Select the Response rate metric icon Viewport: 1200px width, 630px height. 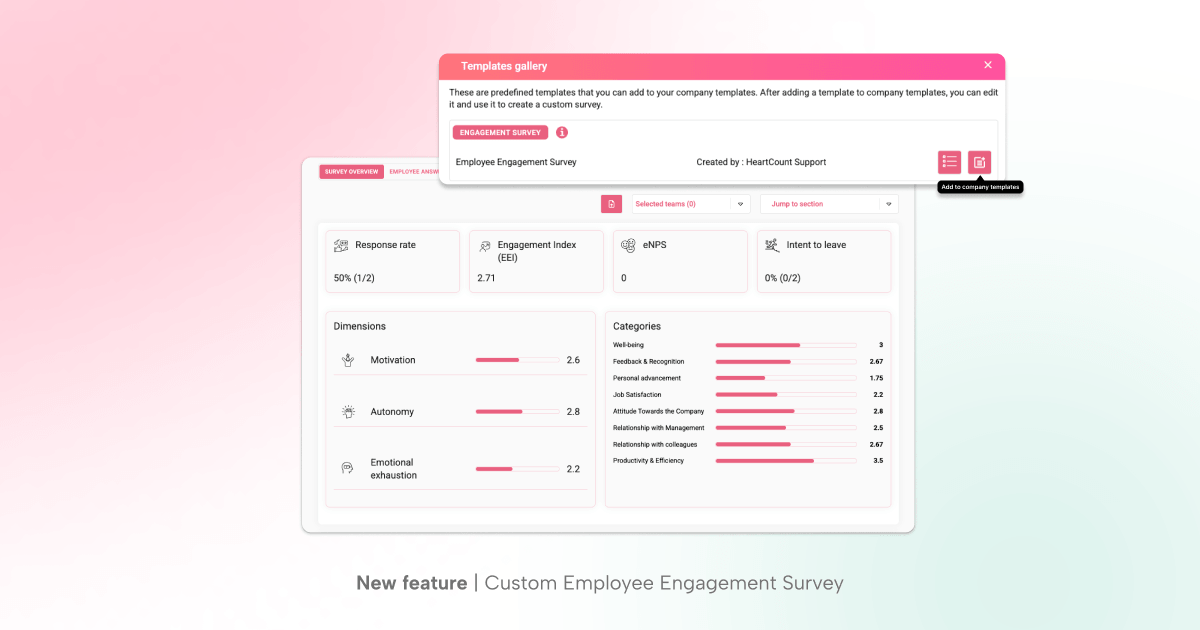(340, 243)
